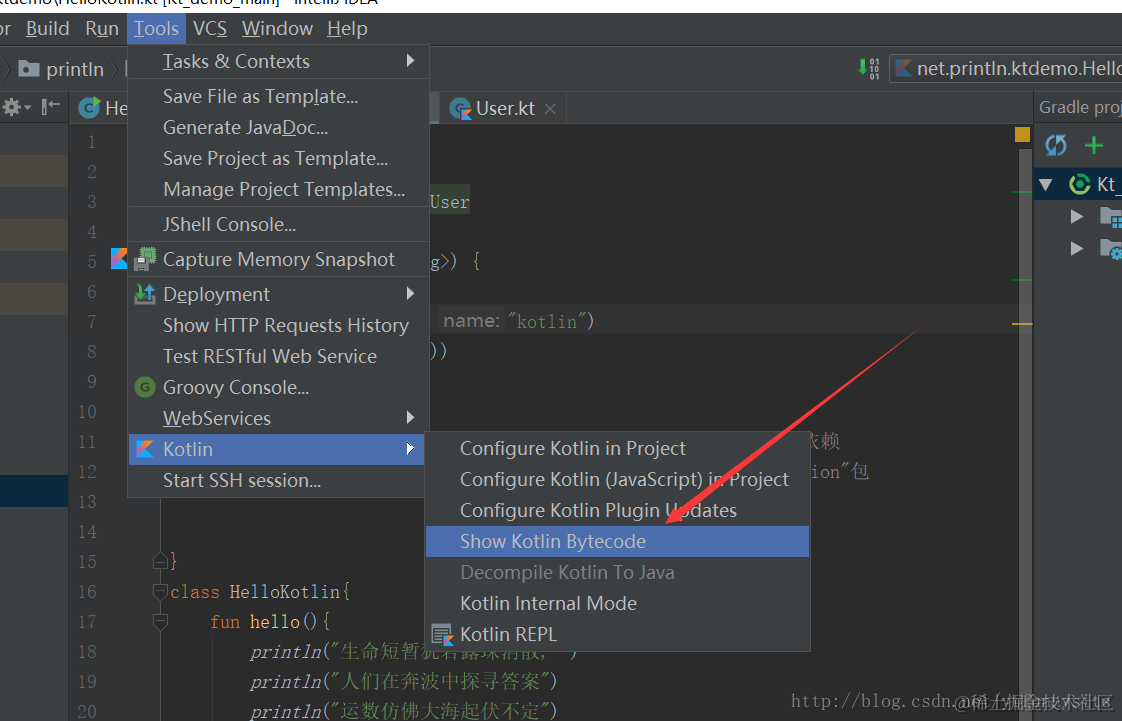The width and height of the screenshot is (1122, 721).
Task: Choose Test RESTful Web Service
Action: (x=278, y=356)
